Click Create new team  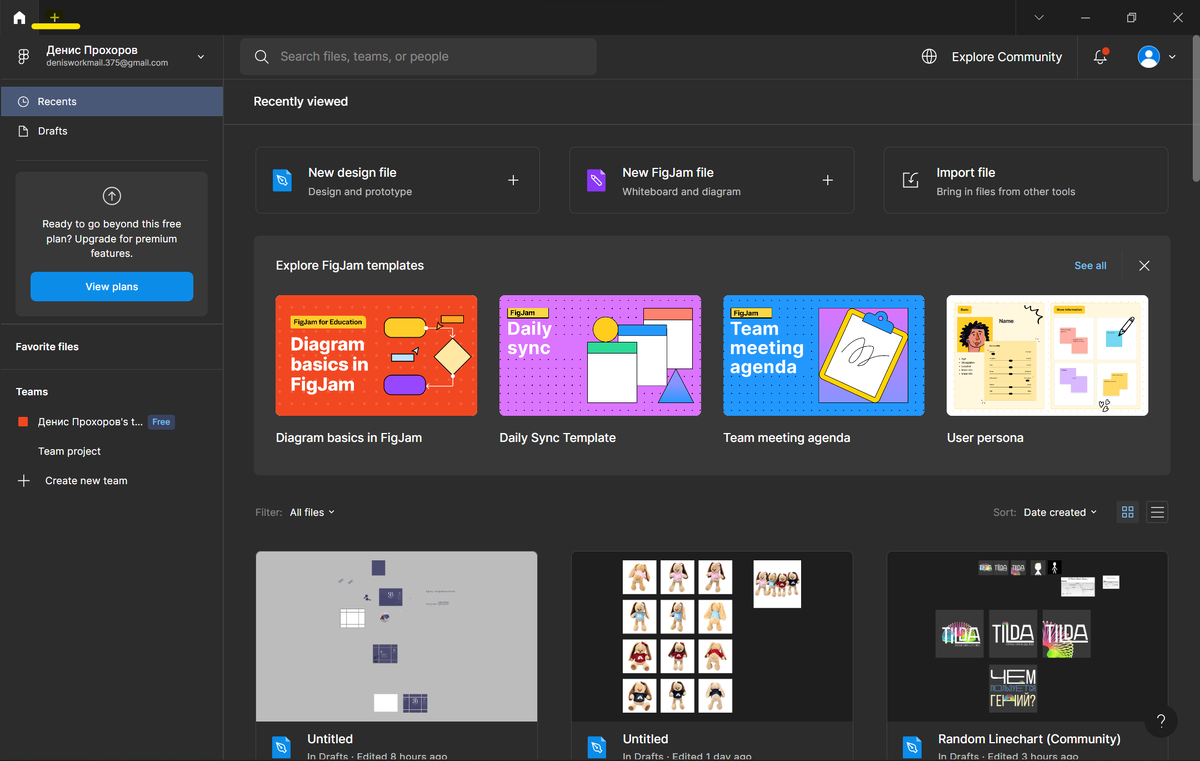pyautogui.click(x=86, y=481)
